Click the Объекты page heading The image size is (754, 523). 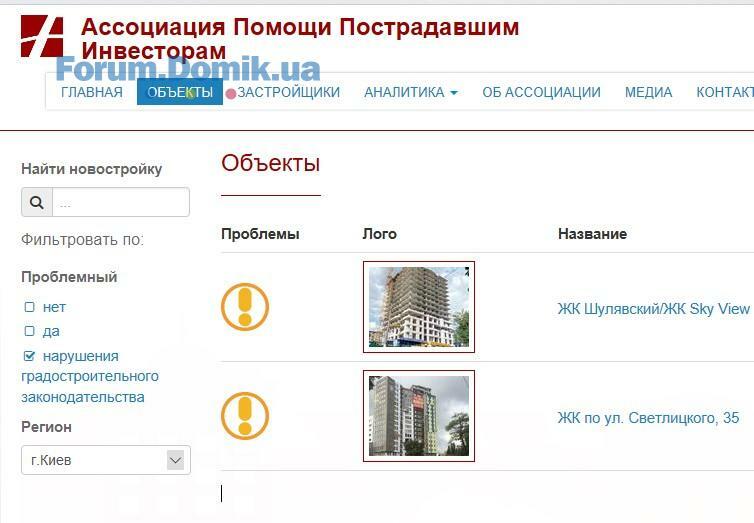271,163
